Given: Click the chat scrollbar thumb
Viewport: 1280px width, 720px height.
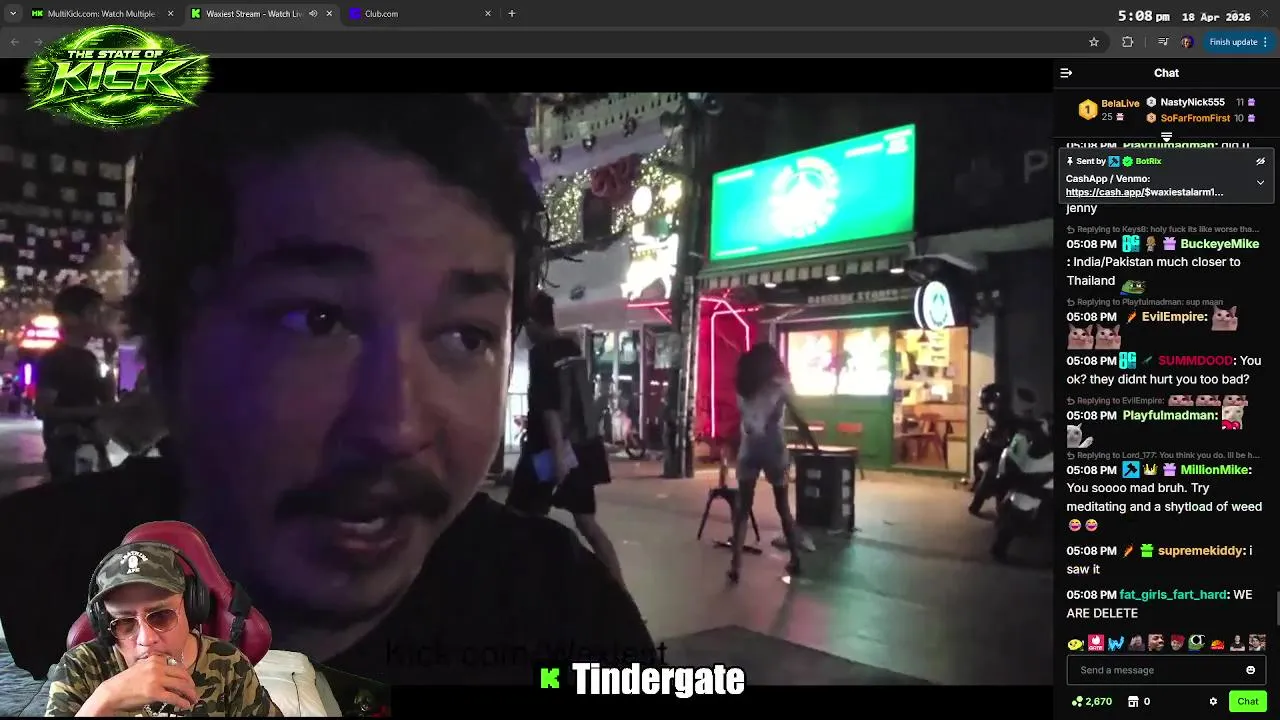Looking at the screenshot, I should pos(1276,608).
